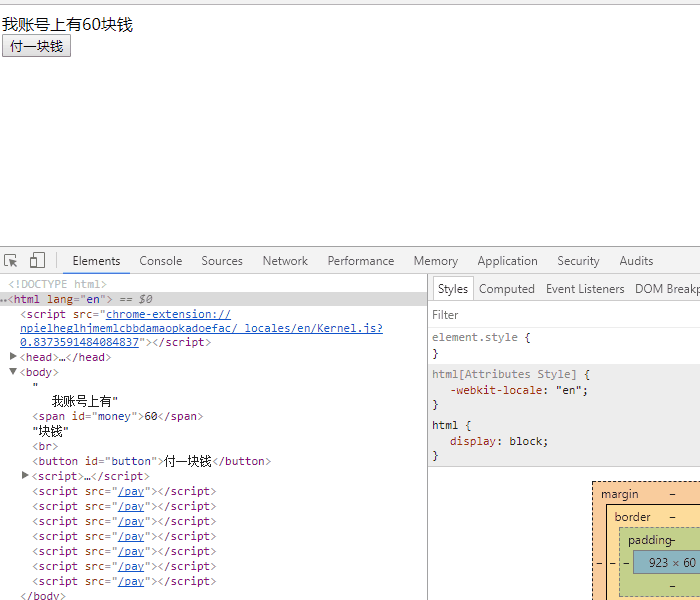Click the -webkit-locale property name
The image size is (700, 600).
coord(496,390)
